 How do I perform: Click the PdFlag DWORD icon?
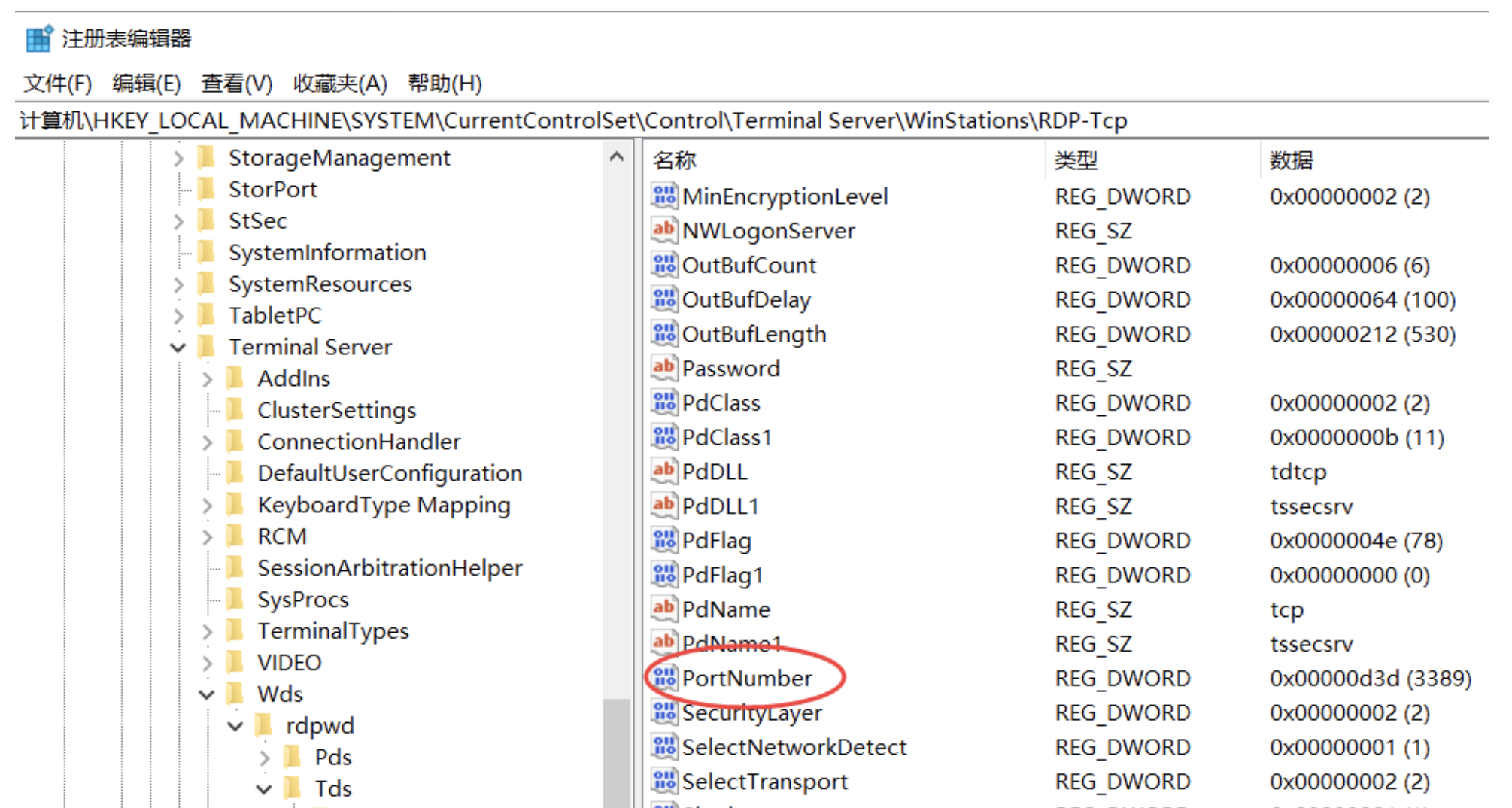tap(664, 540)
